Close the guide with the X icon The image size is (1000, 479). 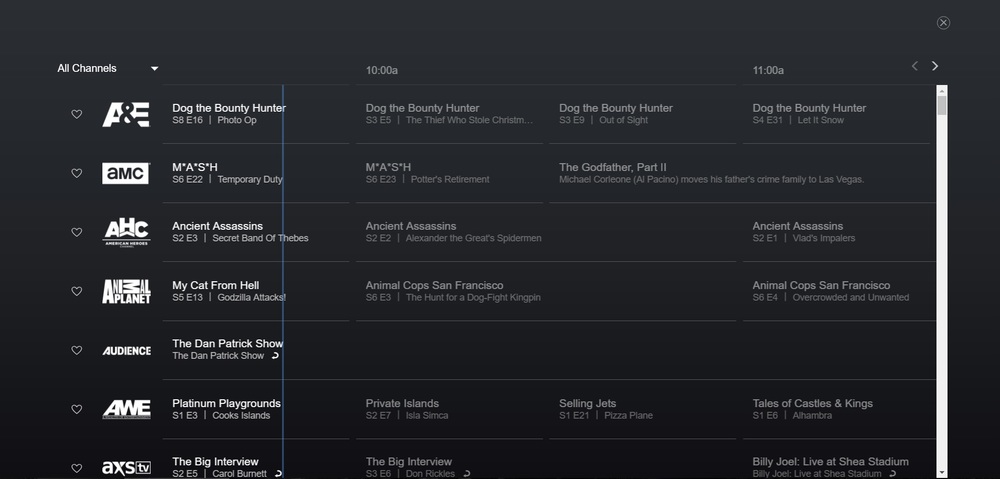coord(943,23)
